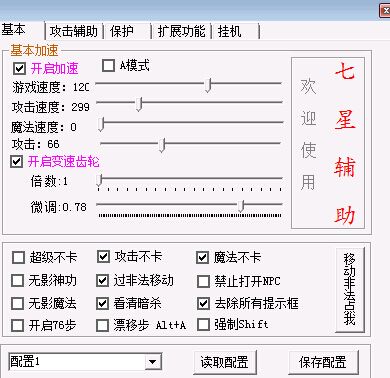The image size is (390, 378).
Task: Uncheck 去除所有提示框 checkbox
Action: [x=203, y=304]
